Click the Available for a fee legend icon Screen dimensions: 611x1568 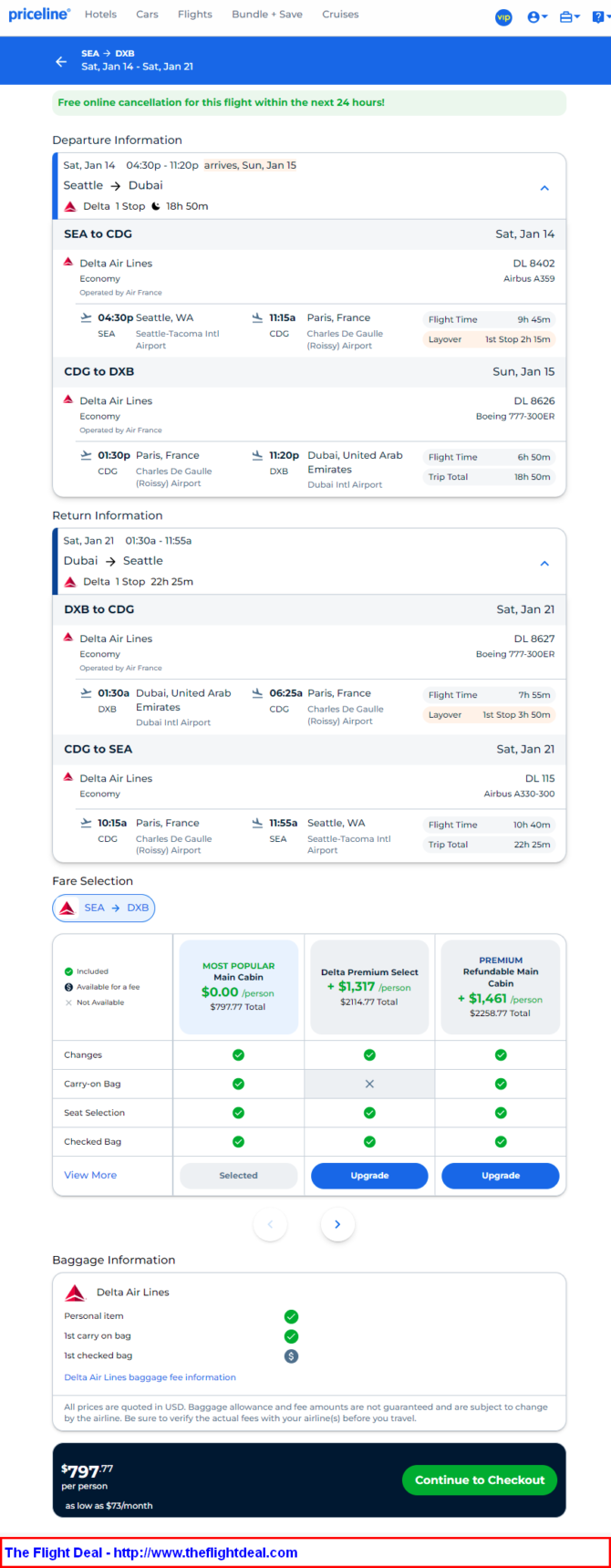pyautogui.click(x=68, y=987)
